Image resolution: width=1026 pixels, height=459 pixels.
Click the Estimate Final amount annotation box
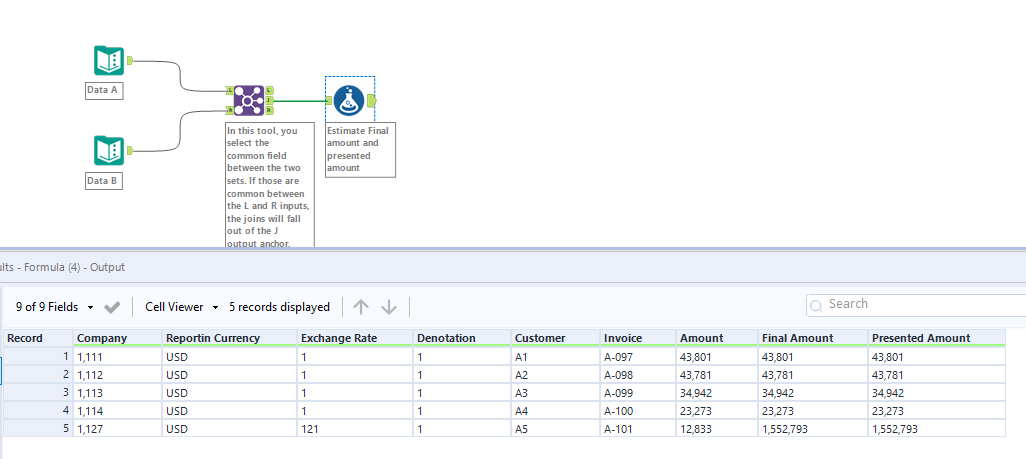[360, 150]
